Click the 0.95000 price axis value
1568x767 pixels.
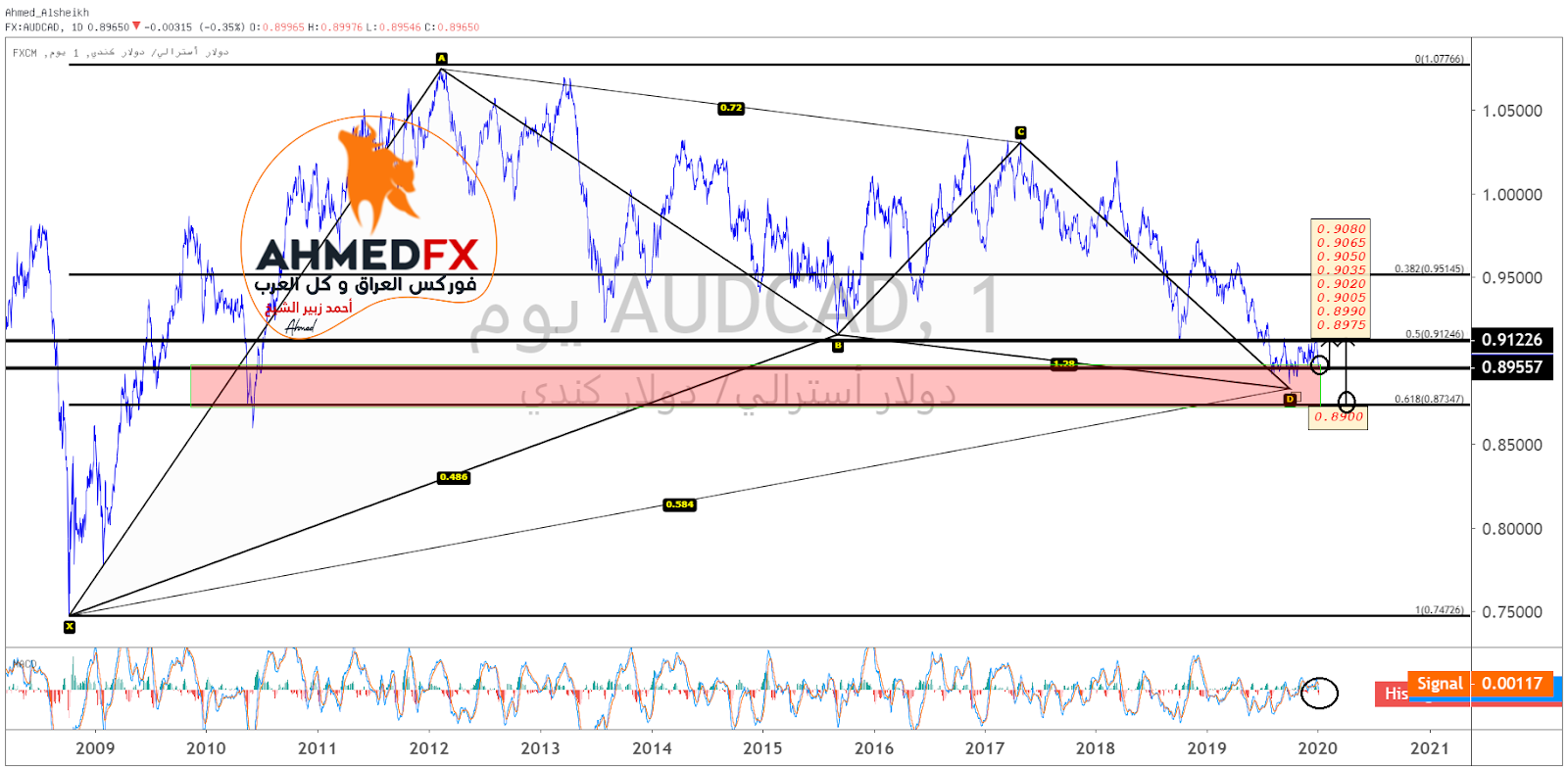pyautogui.click(x=1512, y=278)
